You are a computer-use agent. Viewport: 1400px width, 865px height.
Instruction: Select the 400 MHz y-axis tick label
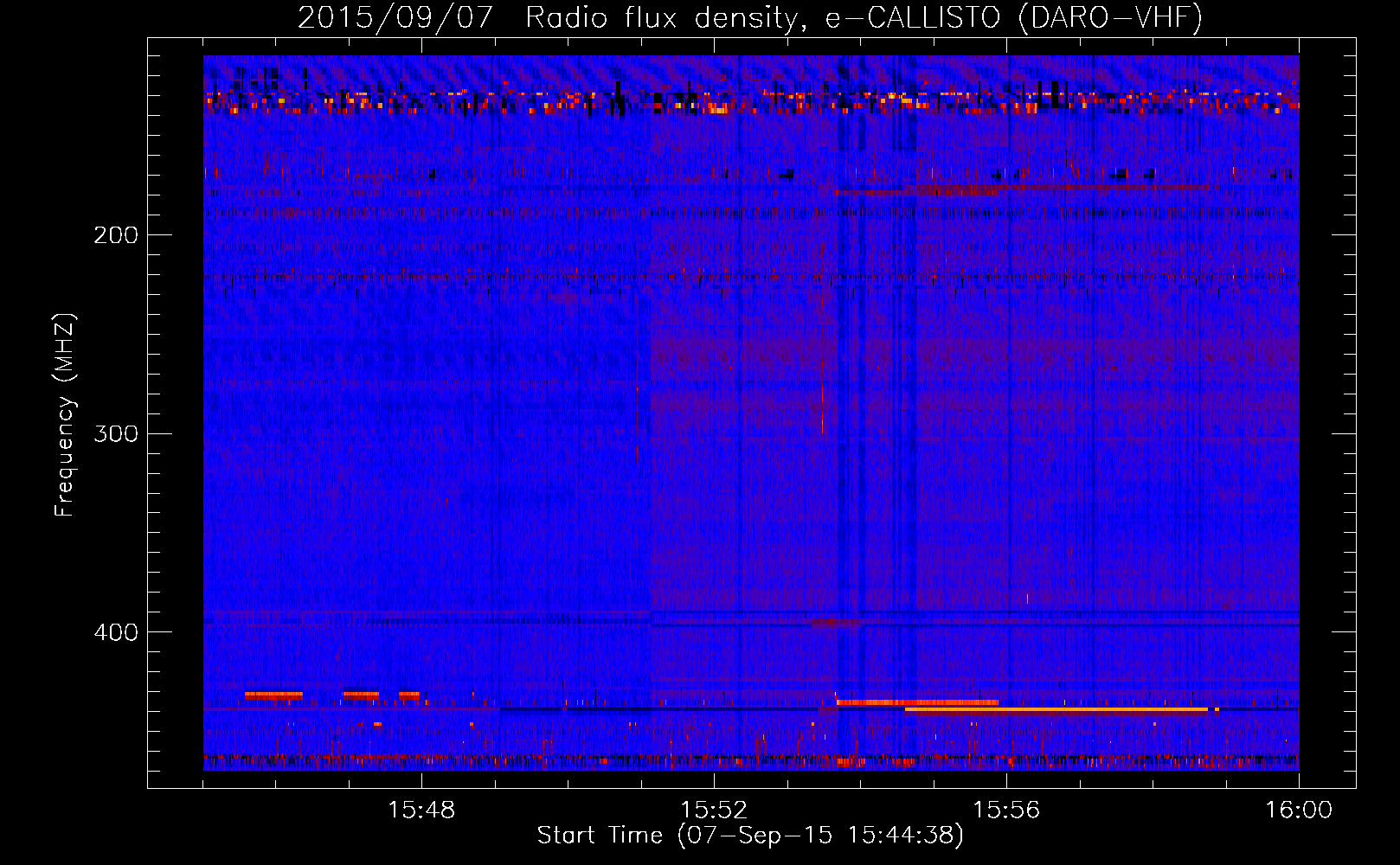115,632
